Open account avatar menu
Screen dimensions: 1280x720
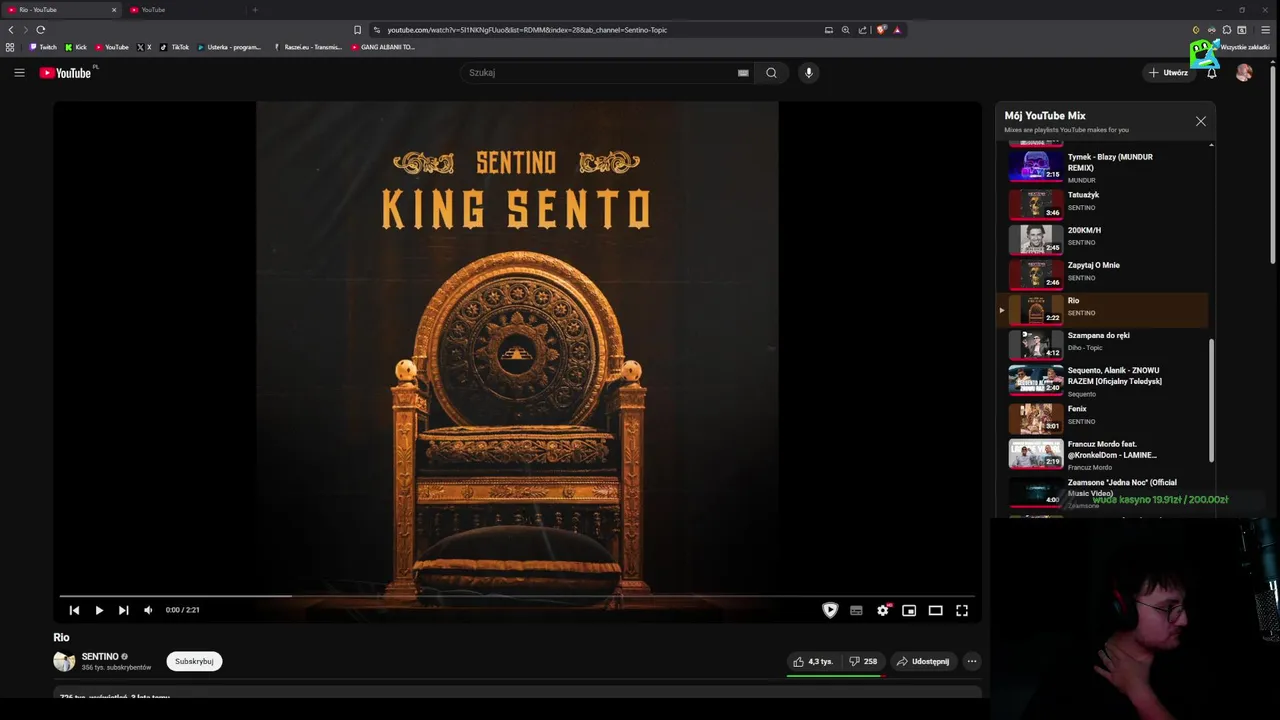click(1244, 72)
